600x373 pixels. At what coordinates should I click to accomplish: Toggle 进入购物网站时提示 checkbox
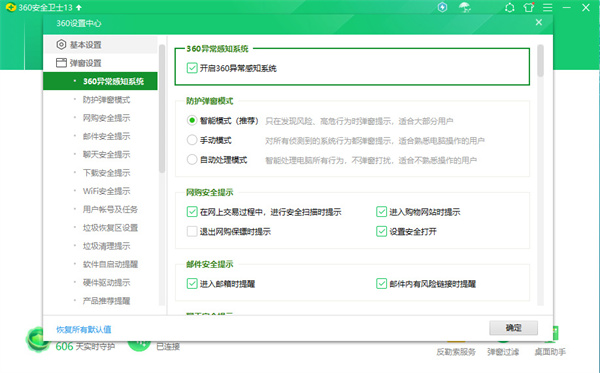tap(381, 212)
